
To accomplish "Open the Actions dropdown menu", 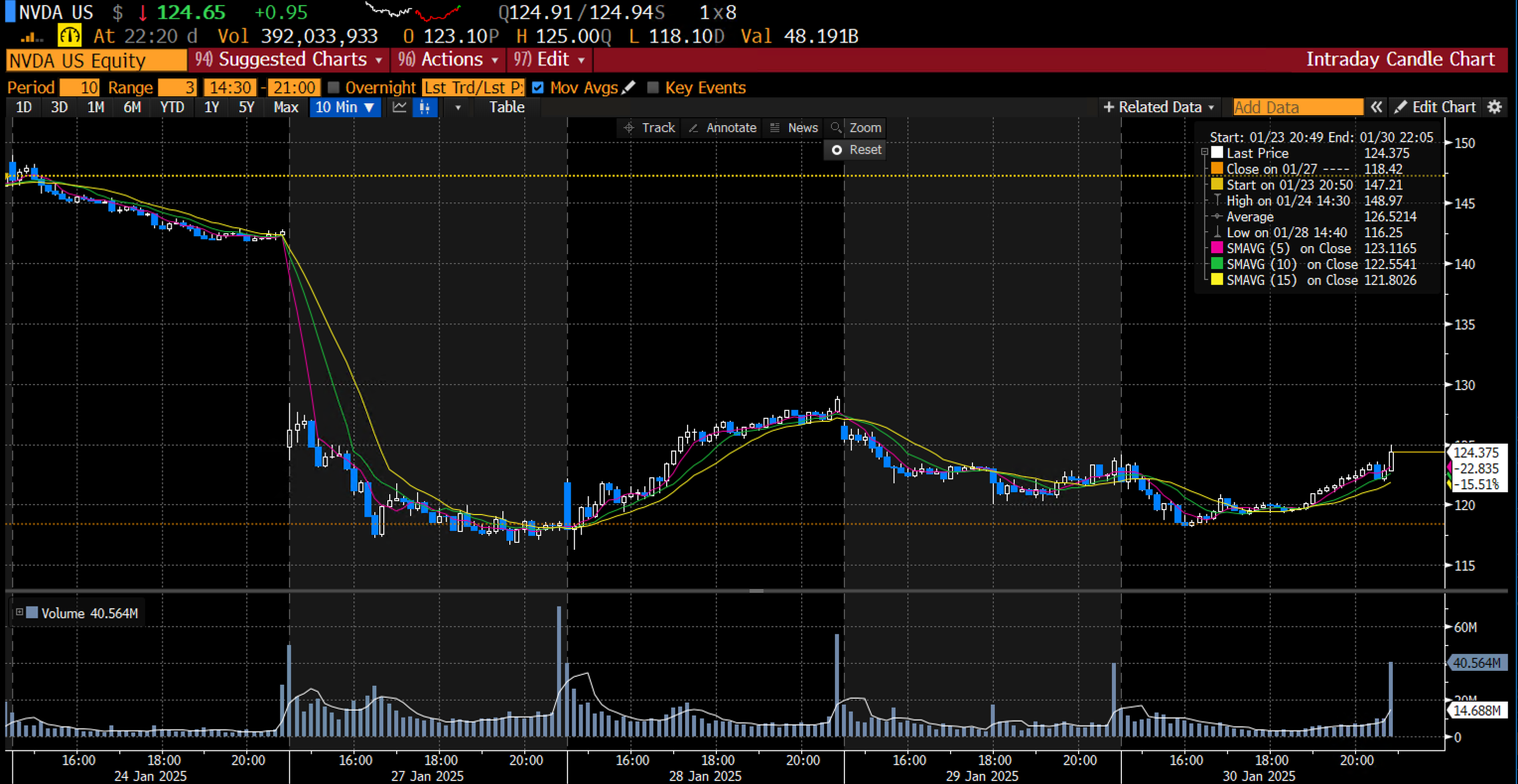I will pyautogui.click(x=449, y=60).
